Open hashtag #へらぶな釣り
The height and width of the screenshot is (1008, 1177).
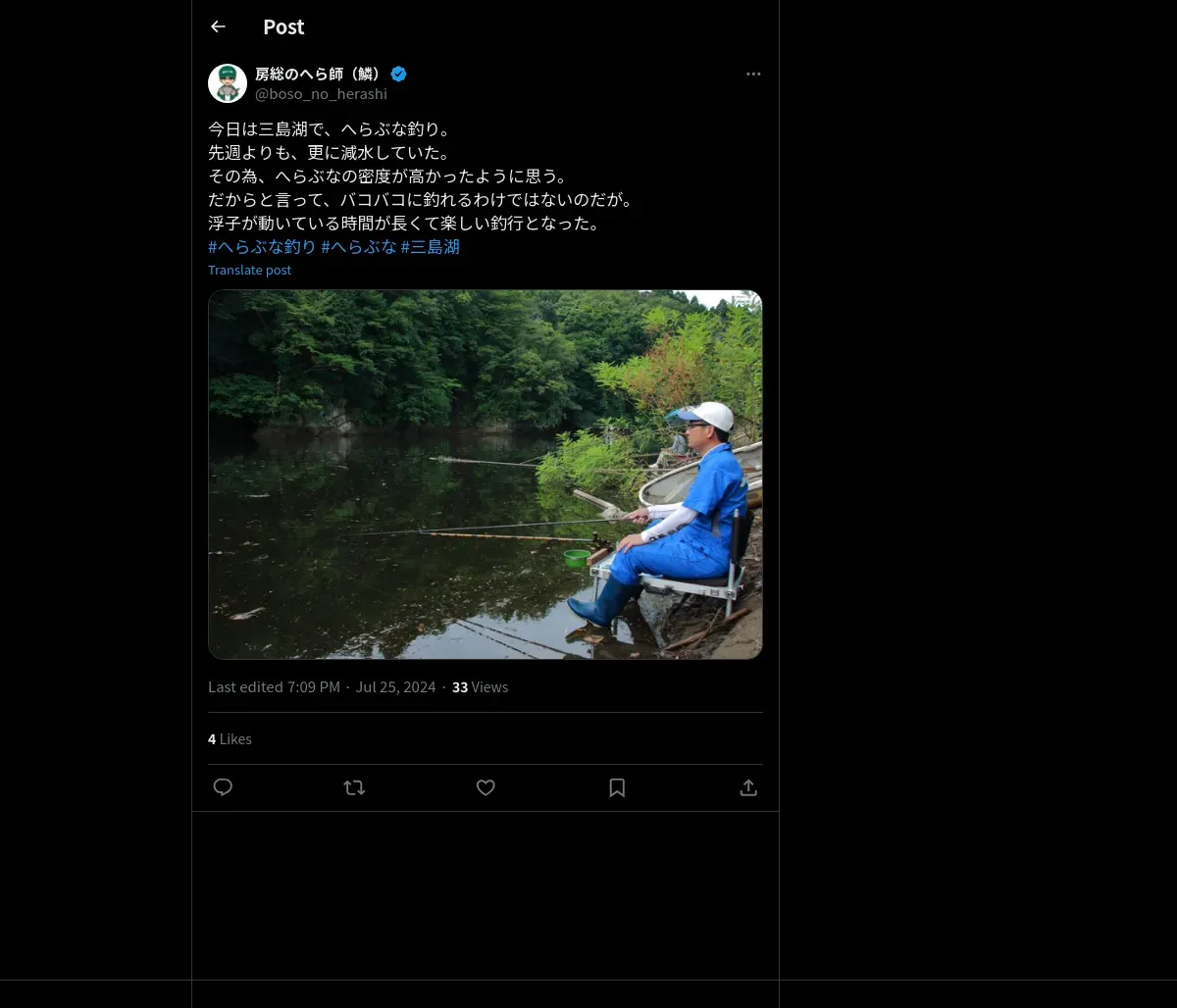click(262, 247)
